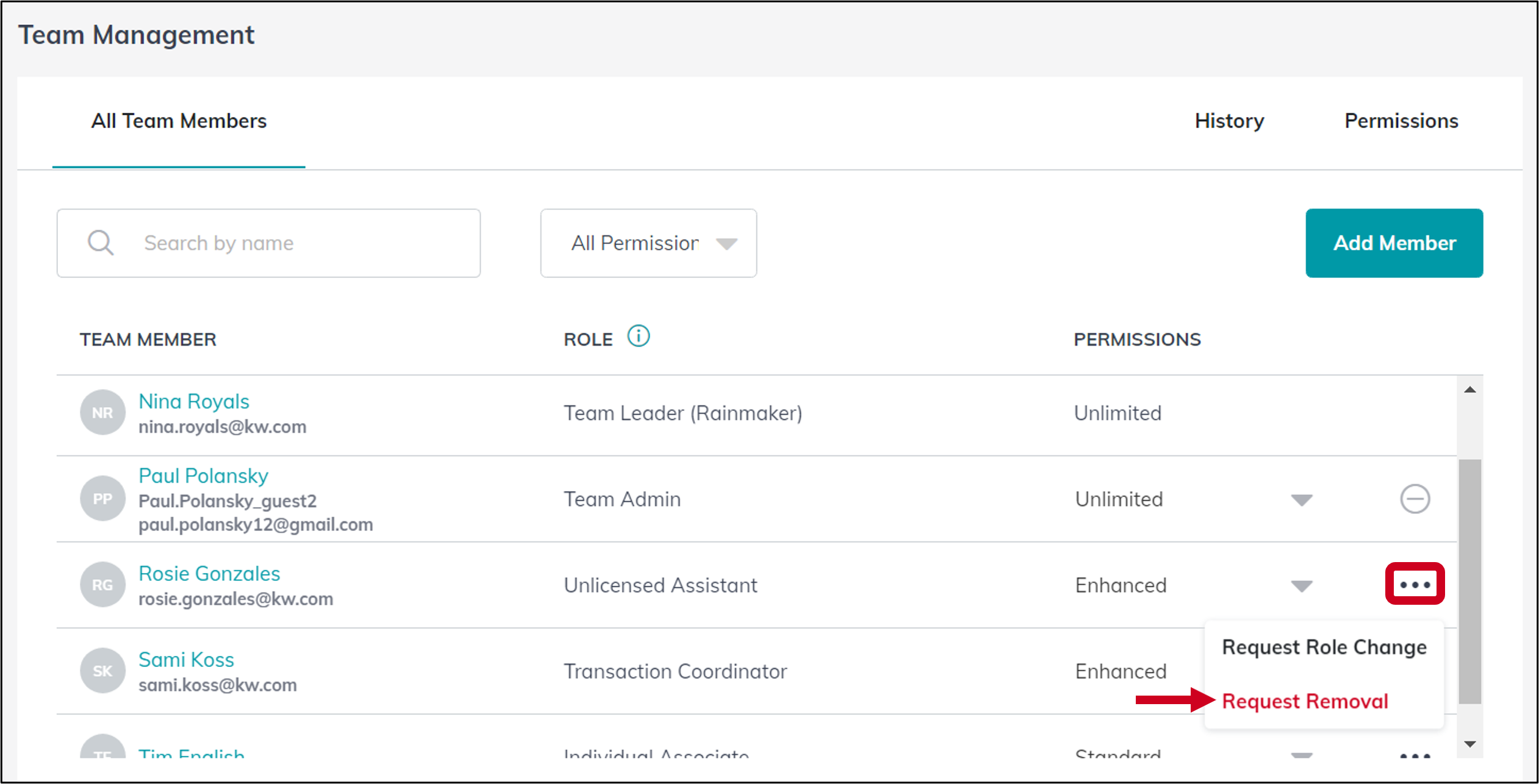The height and width of the screenshot is (784, 1539).
Task: Click the Team Leader (Rainmaker) role text
Action: 683,413
